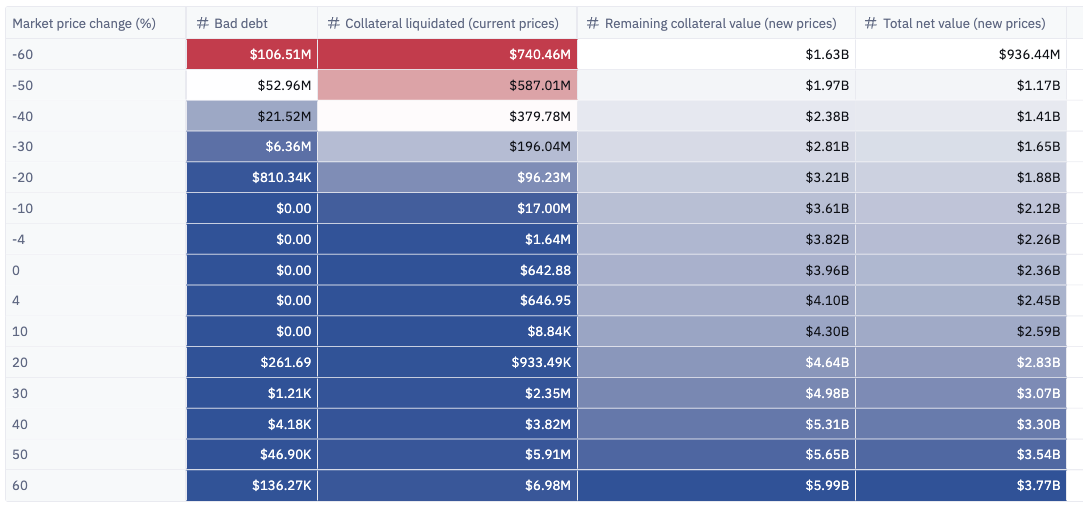Click the # icon beside Collateral liquidated
The height and width of the screenshot is (506, 1083).
coord(335,23)
